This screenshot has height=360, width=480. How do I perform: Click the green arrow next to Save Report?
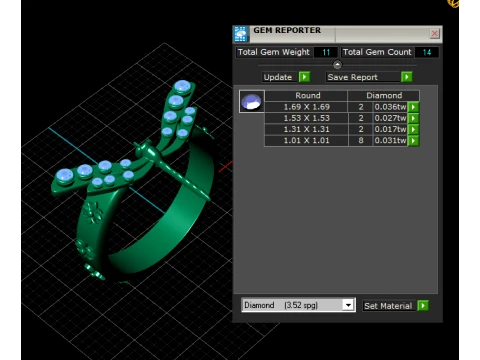click(x=407, y=77)
